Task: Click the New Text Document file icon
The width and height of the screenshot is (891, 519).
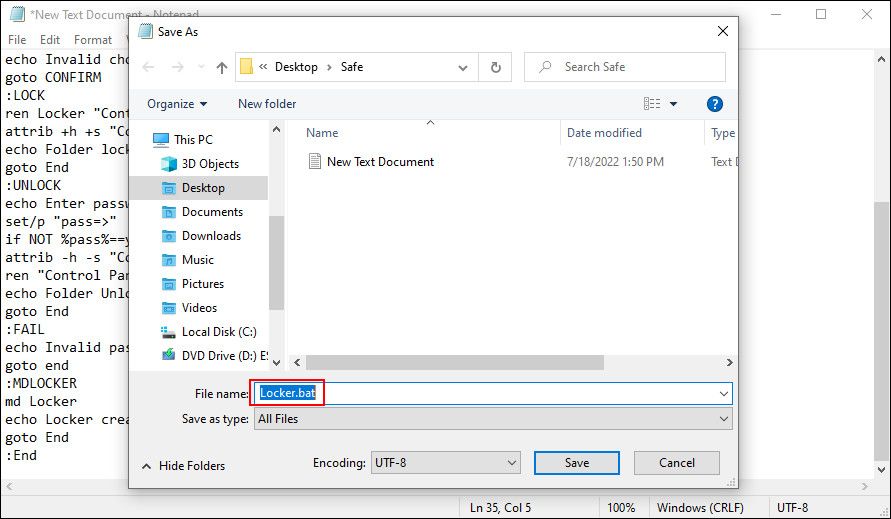Action: (315, 161)
